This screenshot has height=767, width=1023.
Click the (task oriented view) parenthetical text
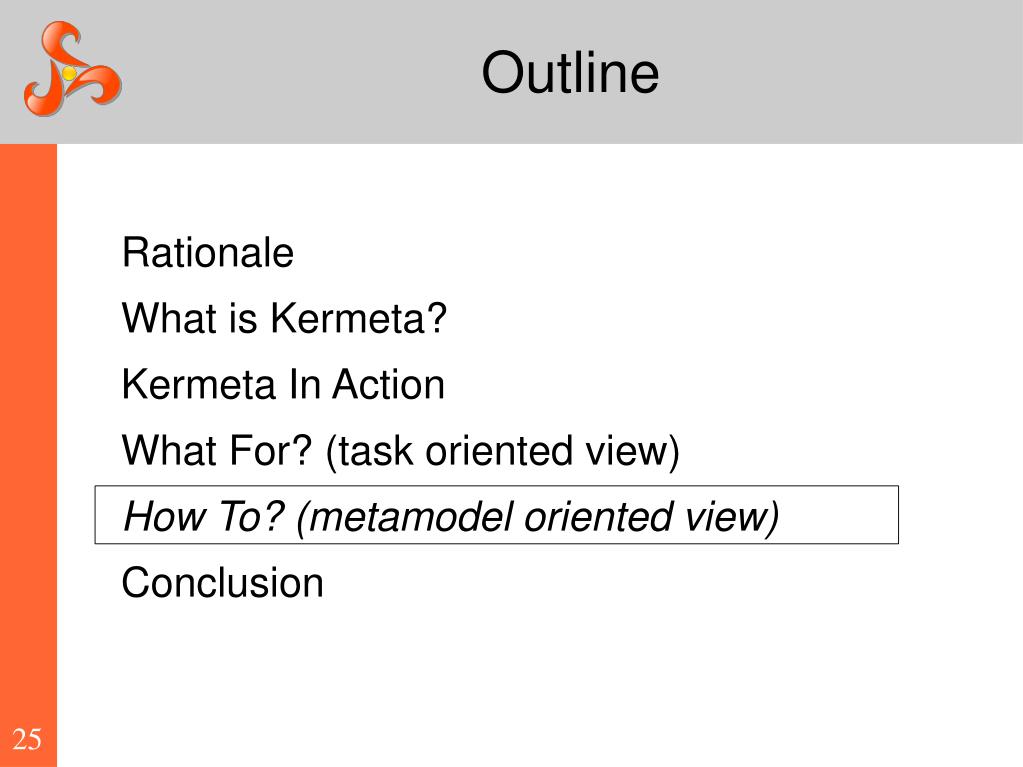[502, 451]
